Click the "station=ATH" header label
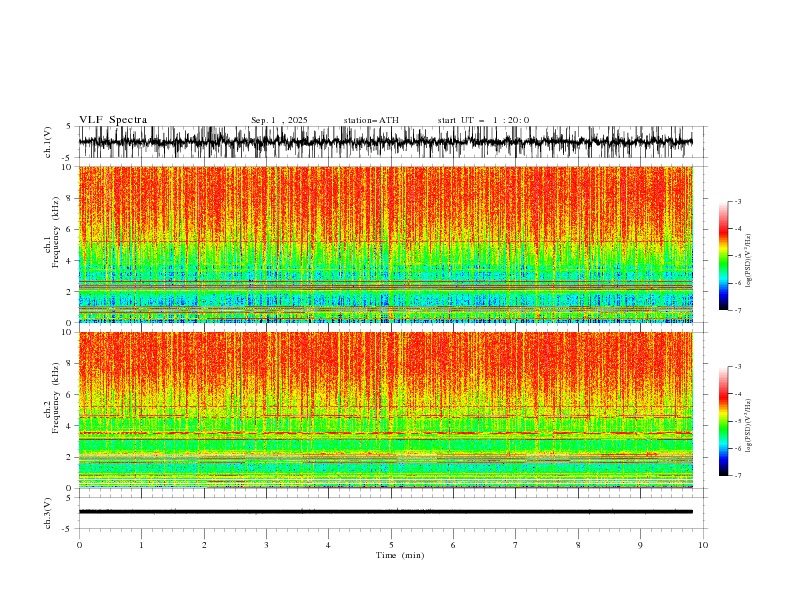This screenshot has height=612, width=792. [x=371, y=120]
